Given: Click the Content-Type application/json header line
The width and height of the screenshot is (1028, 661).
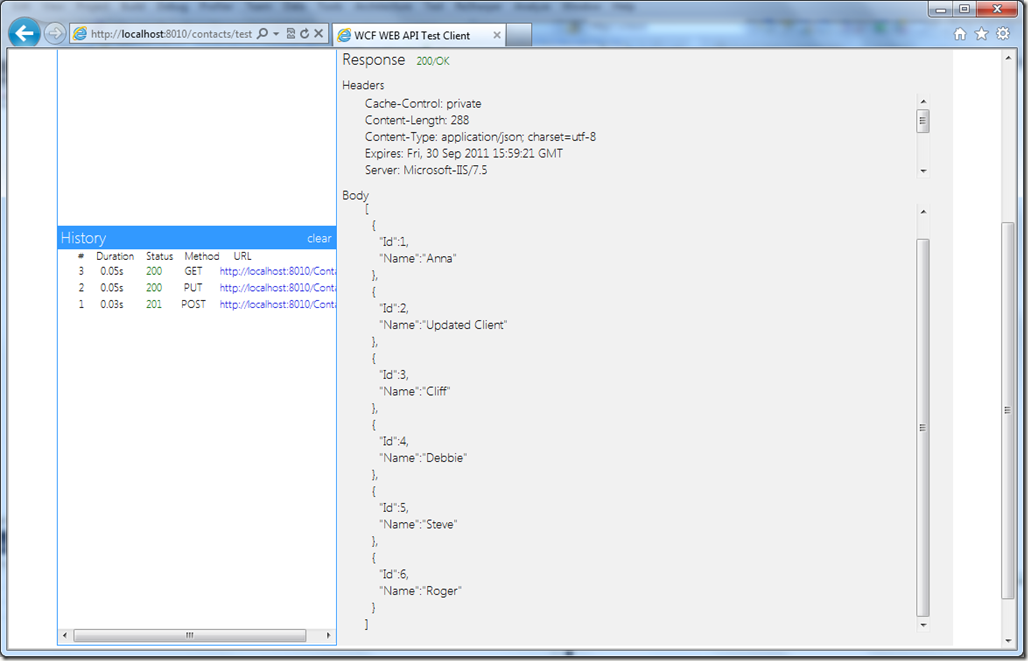Looking at the screenshot, I should click(x=481, y=137).
